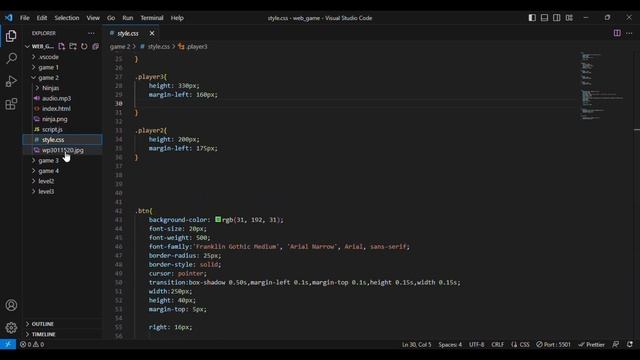The height and width of the screenshot is (360, 640).
Task: Click Port : 5501 Live Server status
Action: 553,344
